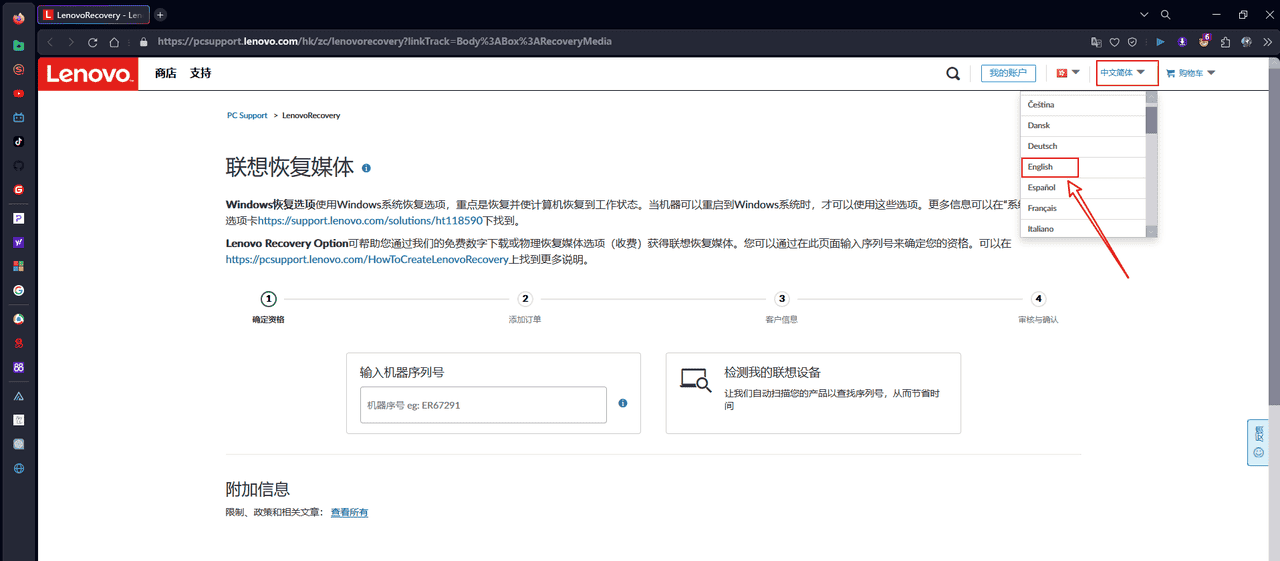The height and width of the screenshot is (561, 1280).
Task: Open the 商店 menu in Lenovo header
Action: point(165,73)
